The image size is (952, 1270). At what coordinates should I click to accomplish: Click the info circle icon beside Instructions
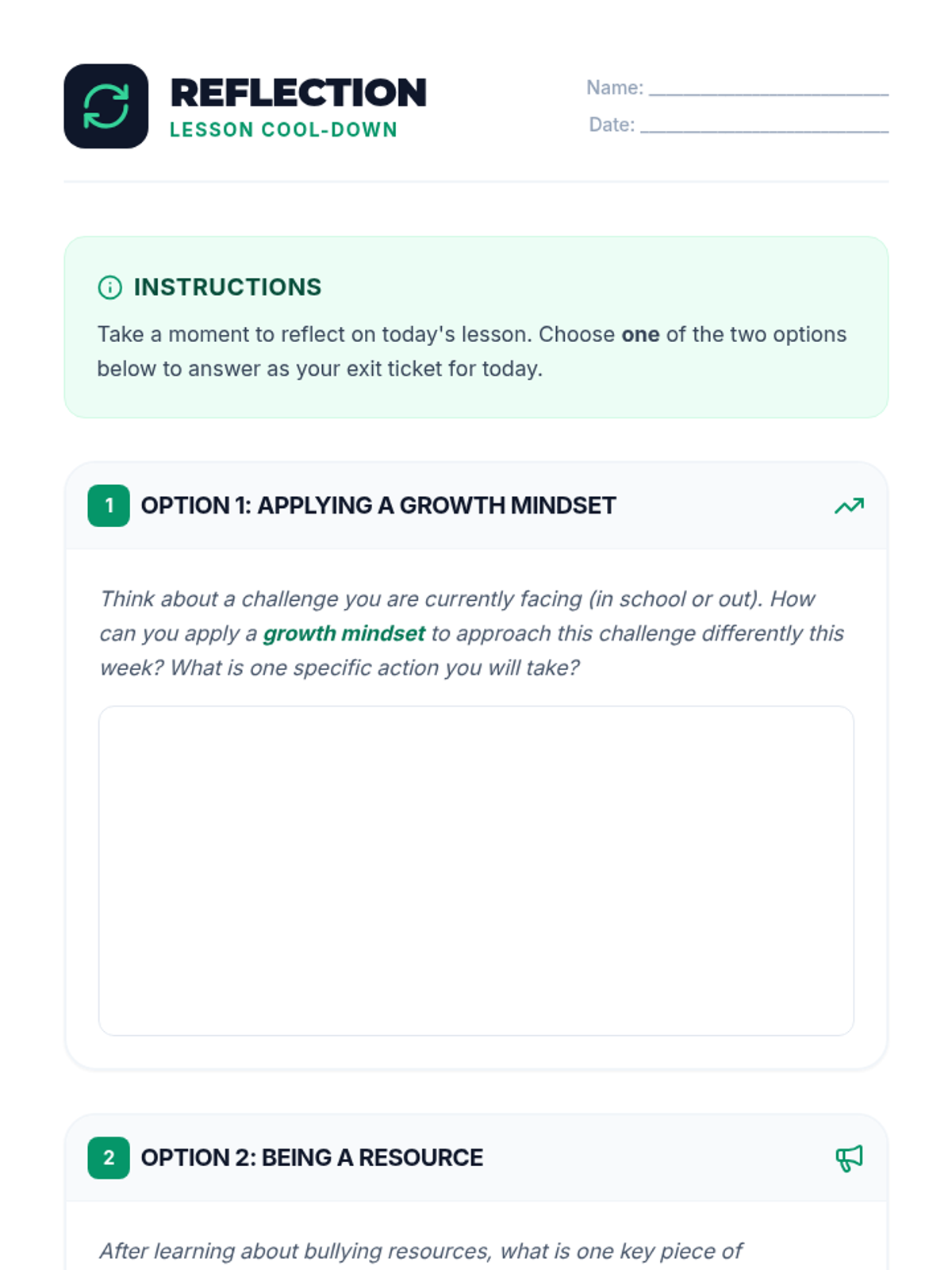(109, 287)
